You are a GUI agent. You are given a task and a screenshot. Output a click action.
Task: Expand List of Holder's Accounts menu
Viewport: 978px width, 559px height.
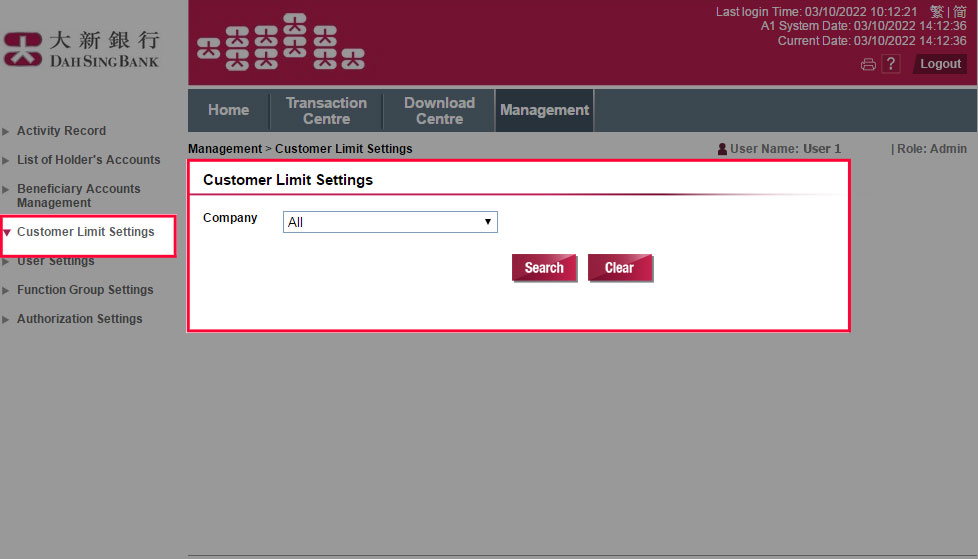(x=88, y=160)
